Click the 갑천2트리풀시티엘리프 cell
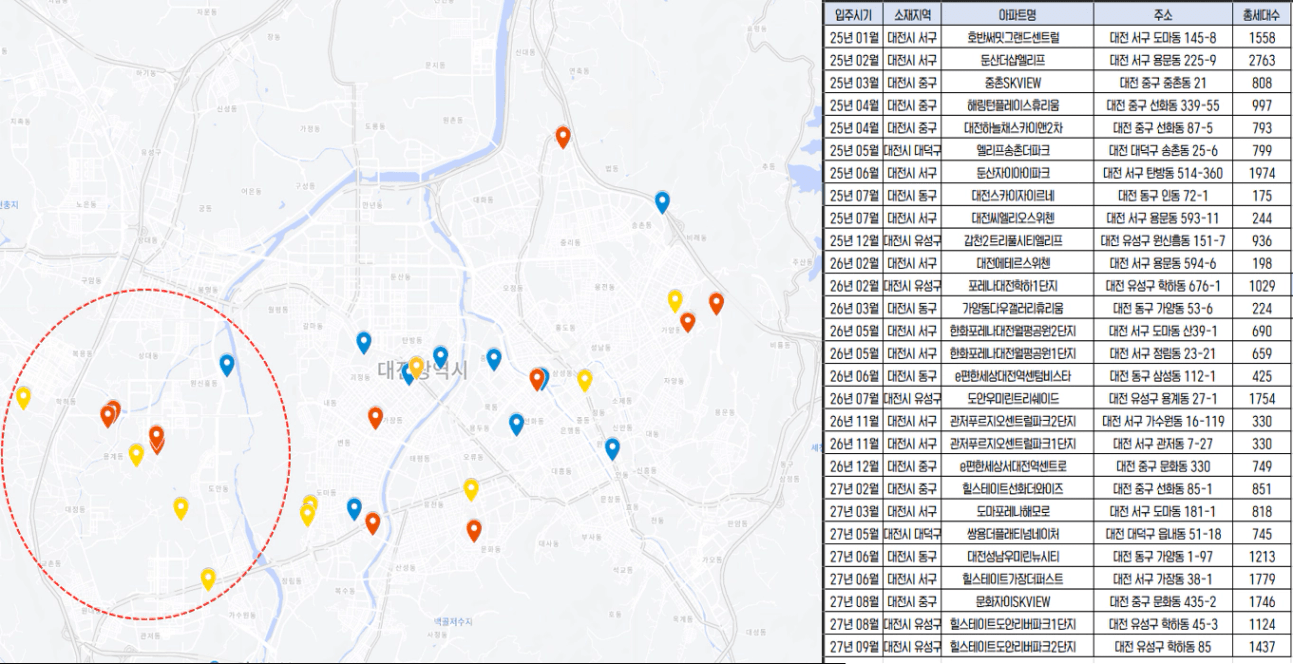The height and width of the screenshot is (664, 1293). [x=1017, y=240]
